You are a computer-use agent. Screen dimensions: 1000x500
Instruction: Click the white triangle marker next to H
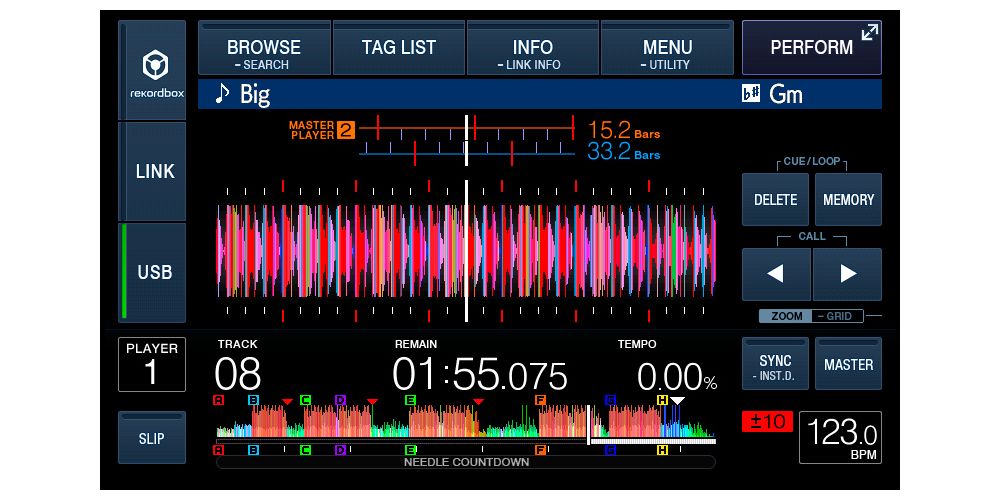[677, 401]
